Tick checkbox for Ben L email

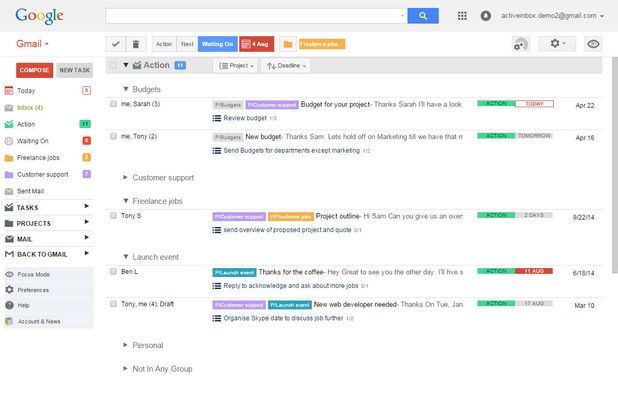[x=114, y=271]
